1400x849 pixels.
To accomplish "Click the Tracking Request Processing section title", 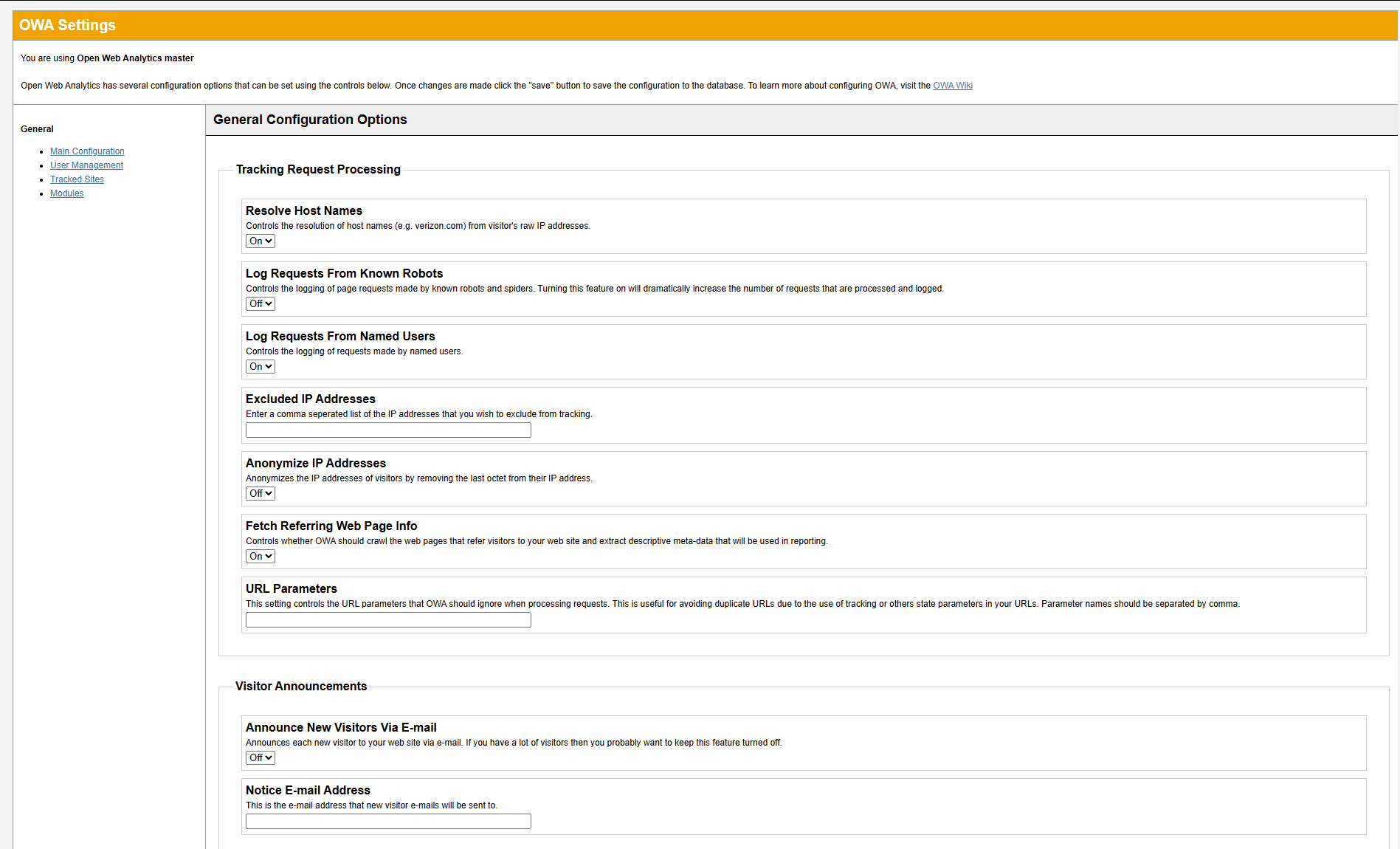I will (x=318, y=170).
